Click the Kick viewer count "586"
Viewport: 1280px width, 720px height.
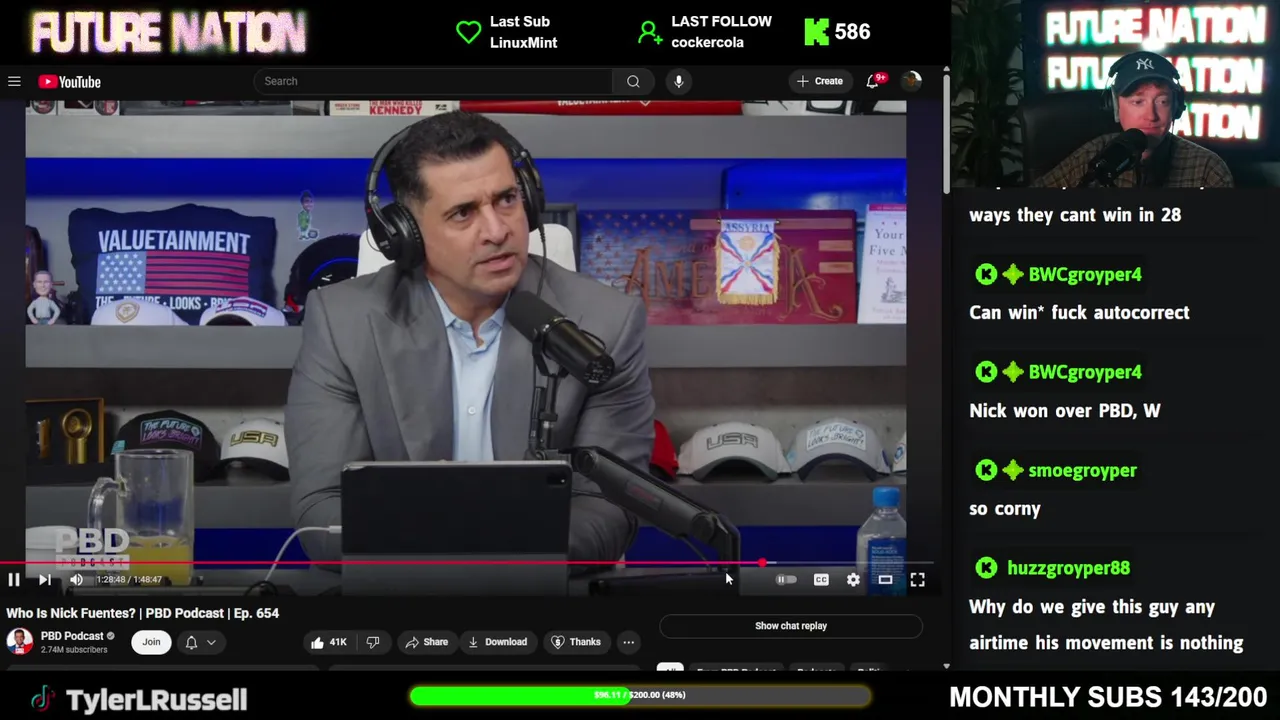coord(852,32)
